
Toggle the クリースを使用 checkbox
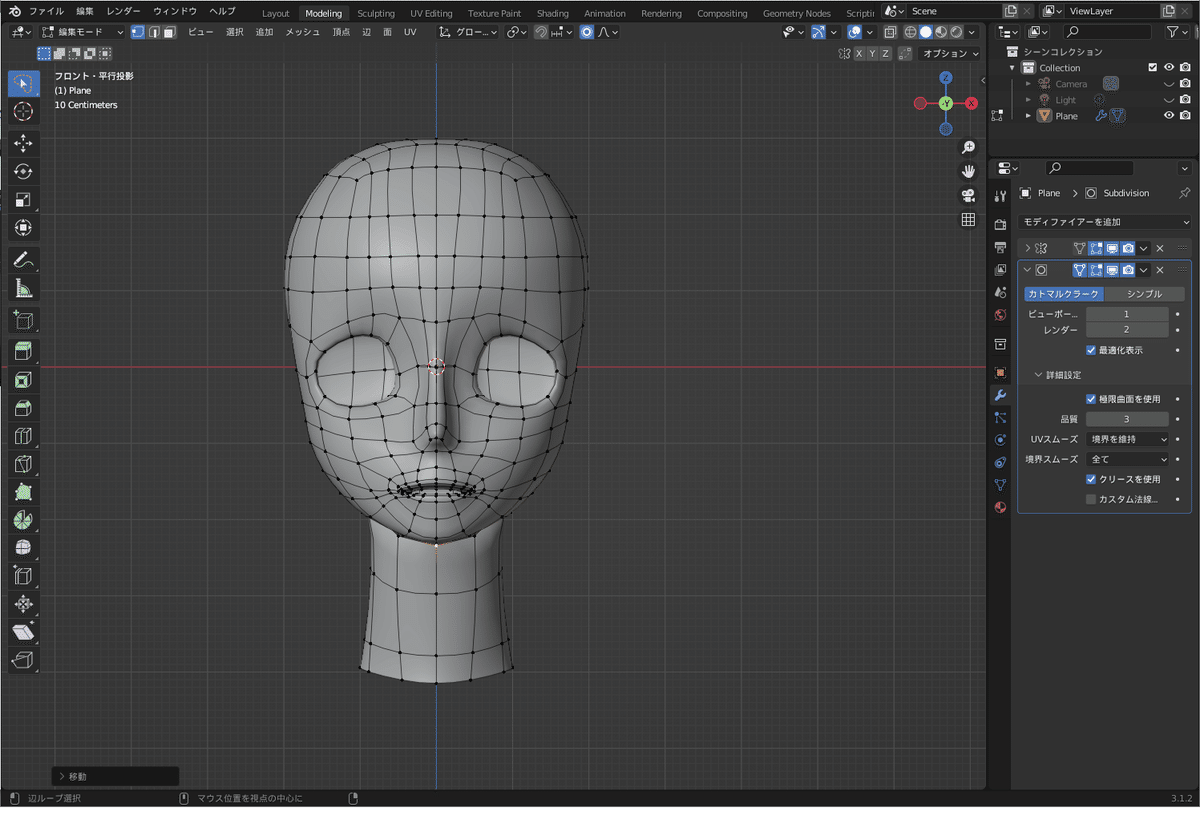point(1091,479)
